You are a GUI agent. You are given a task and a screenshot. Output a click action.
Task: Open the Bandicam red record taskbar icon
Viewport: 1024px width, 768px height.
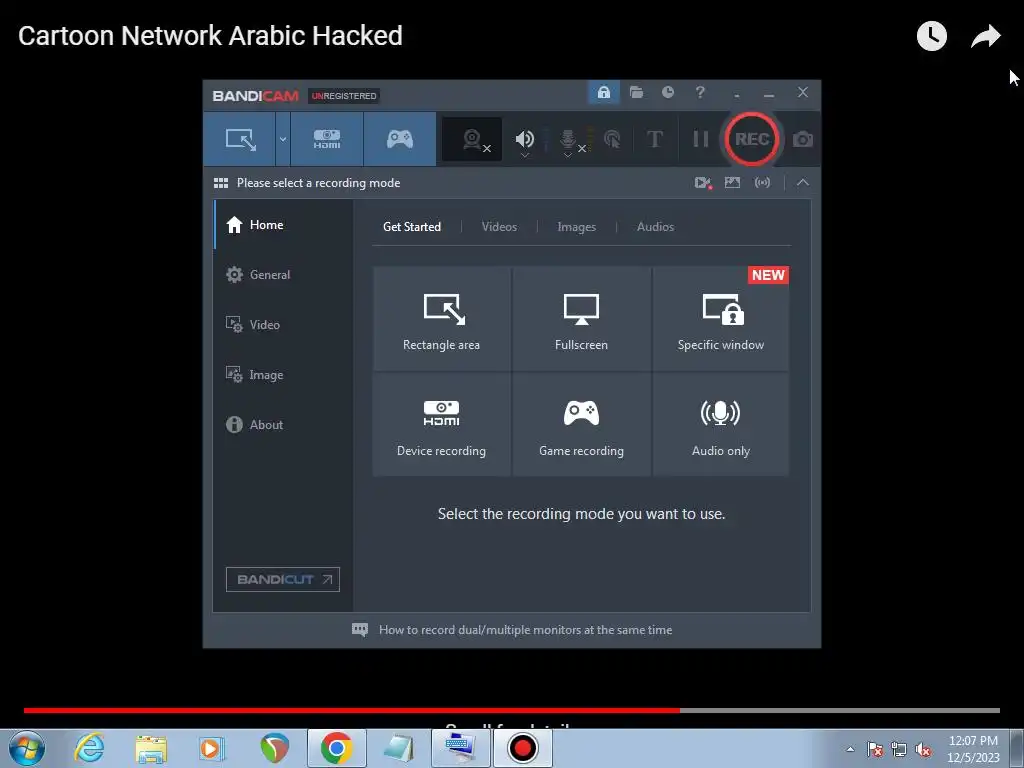pos(522,748)
